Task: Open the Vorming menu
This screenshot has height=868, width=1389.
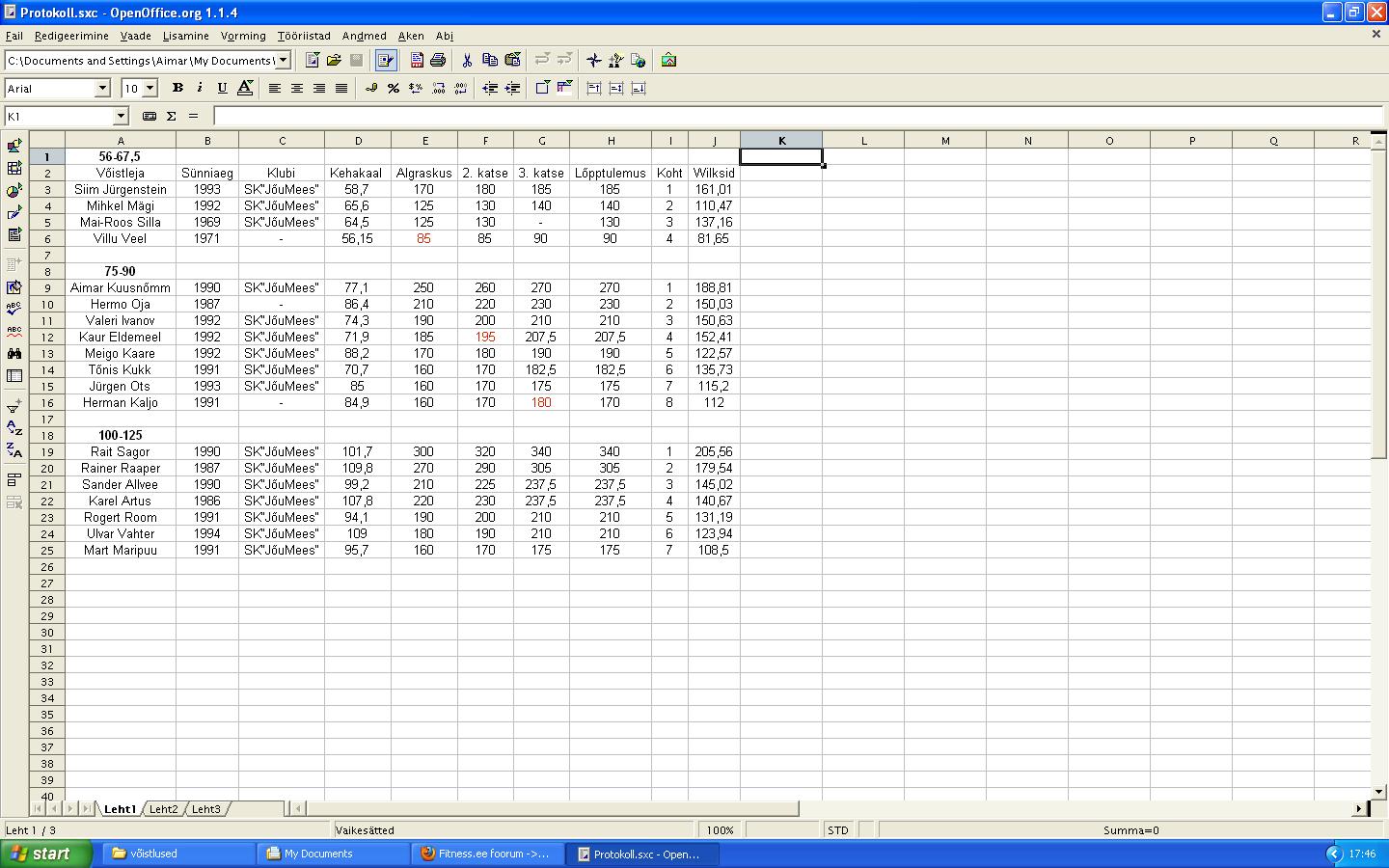Action: (242, 36)
